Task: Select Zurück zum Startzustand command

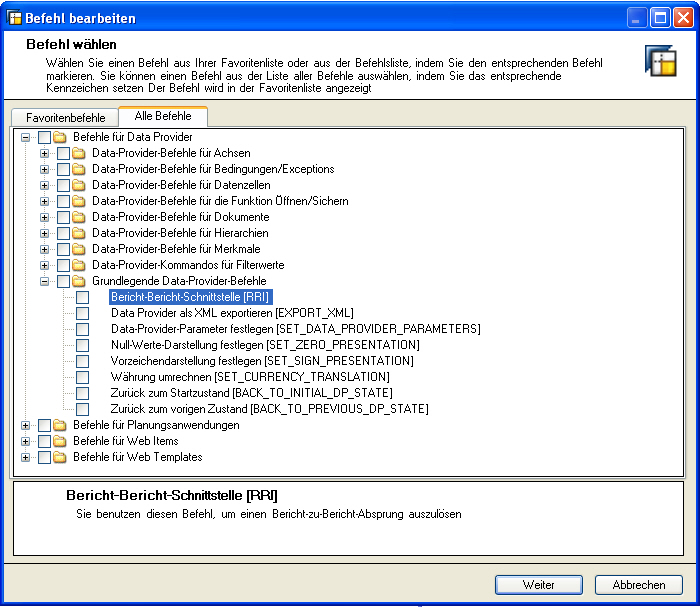Action: (251, 393)
